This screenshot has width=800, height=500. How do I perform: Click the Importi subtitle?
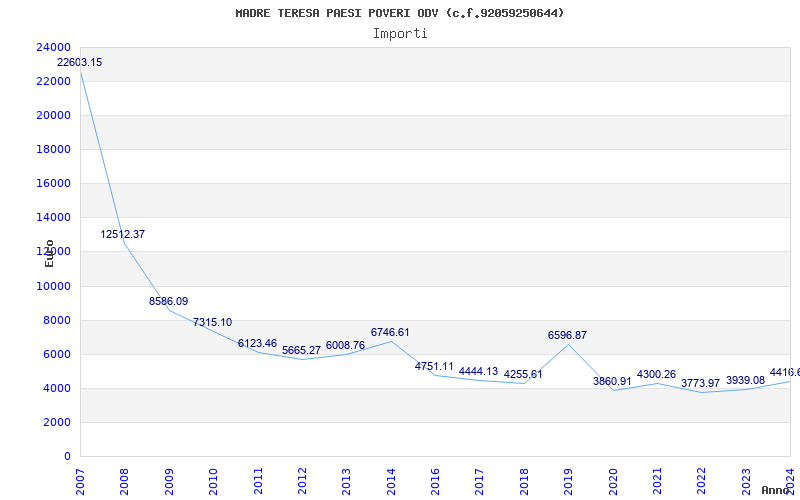(400, 34)
